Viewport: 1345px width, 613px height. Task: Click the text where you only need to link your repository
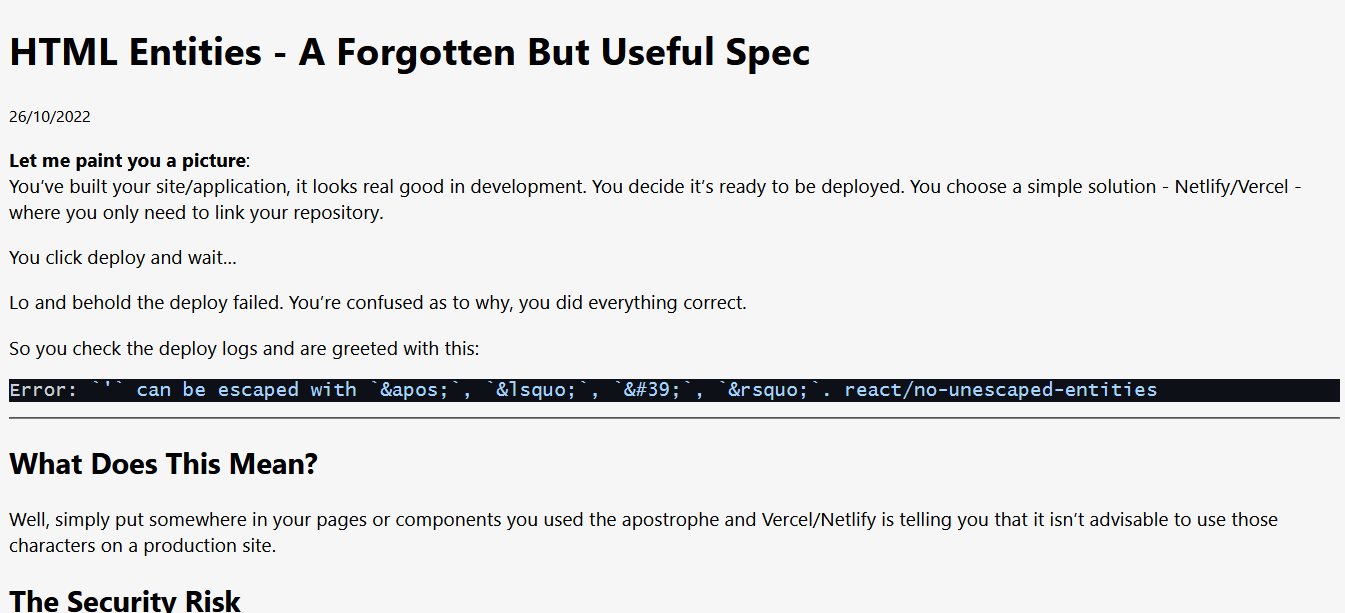196,213
